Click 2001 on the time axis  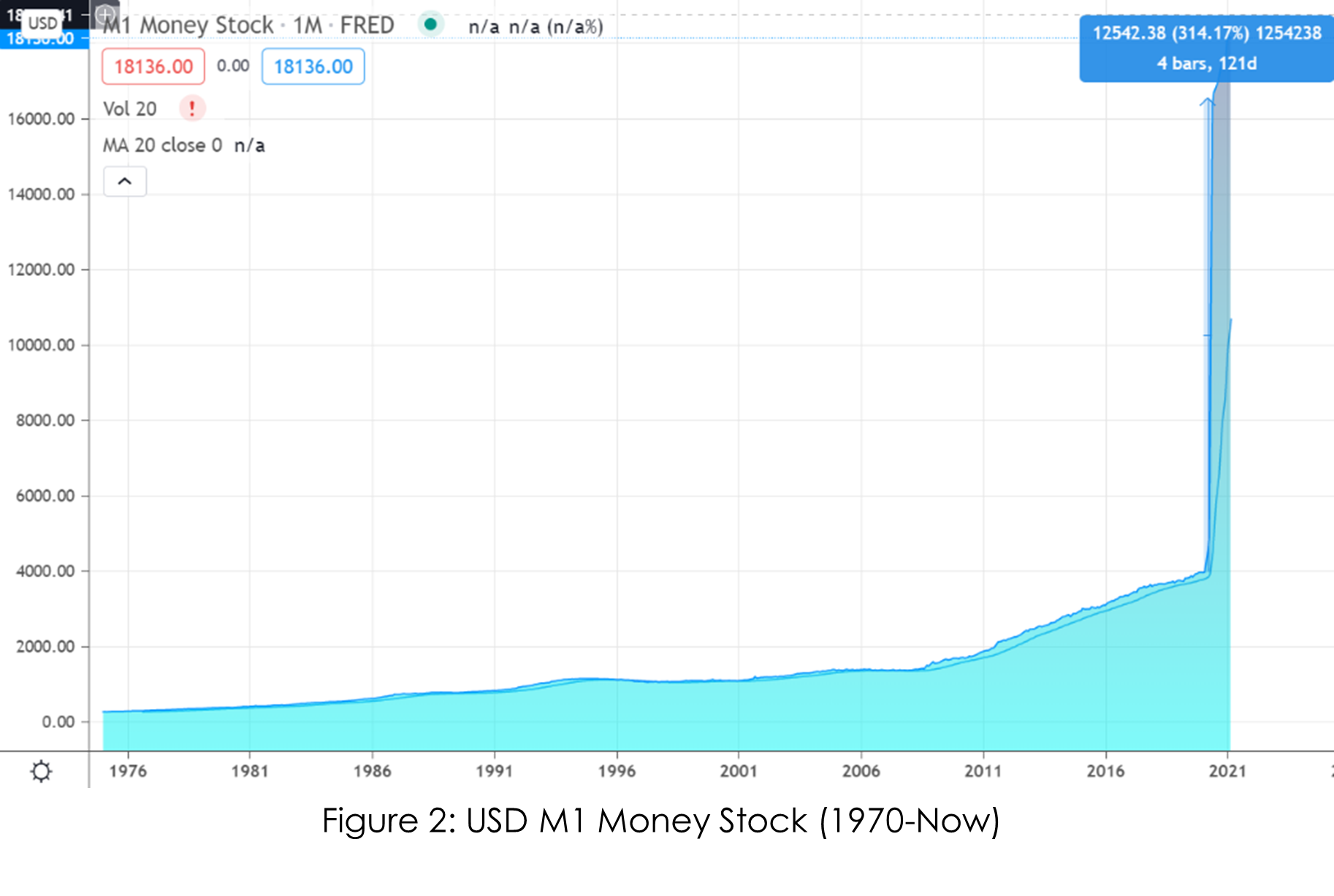point(739,771)
